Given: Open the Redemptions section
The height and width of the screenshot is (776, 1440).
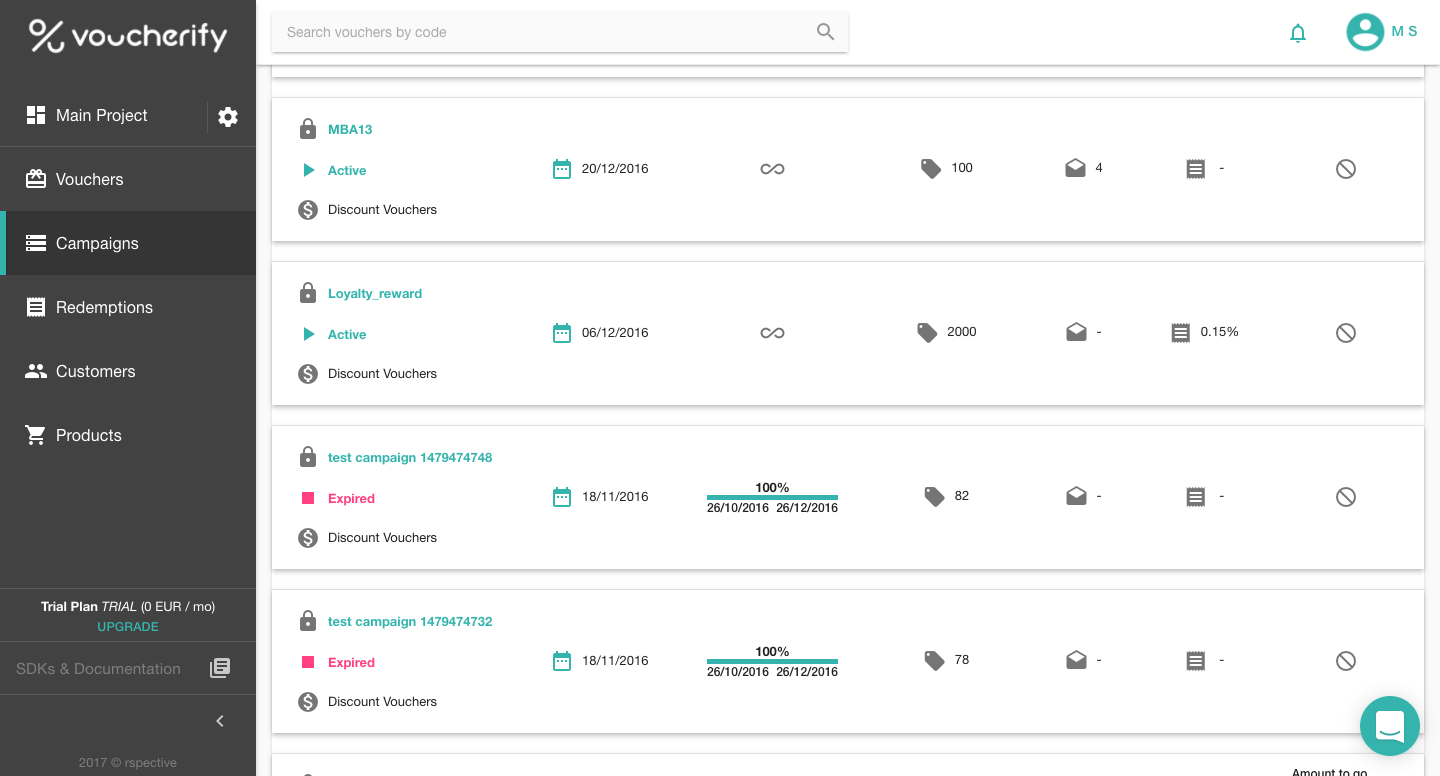Looking at the screenshot, I should pos(104,307).
